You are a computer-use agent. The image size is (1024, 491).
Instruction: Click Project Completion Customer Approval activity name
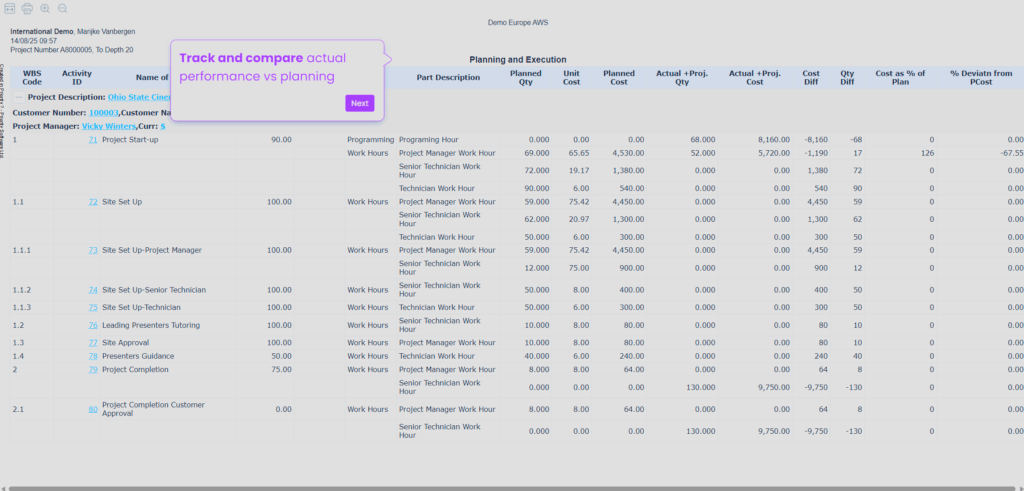point(153,409)
